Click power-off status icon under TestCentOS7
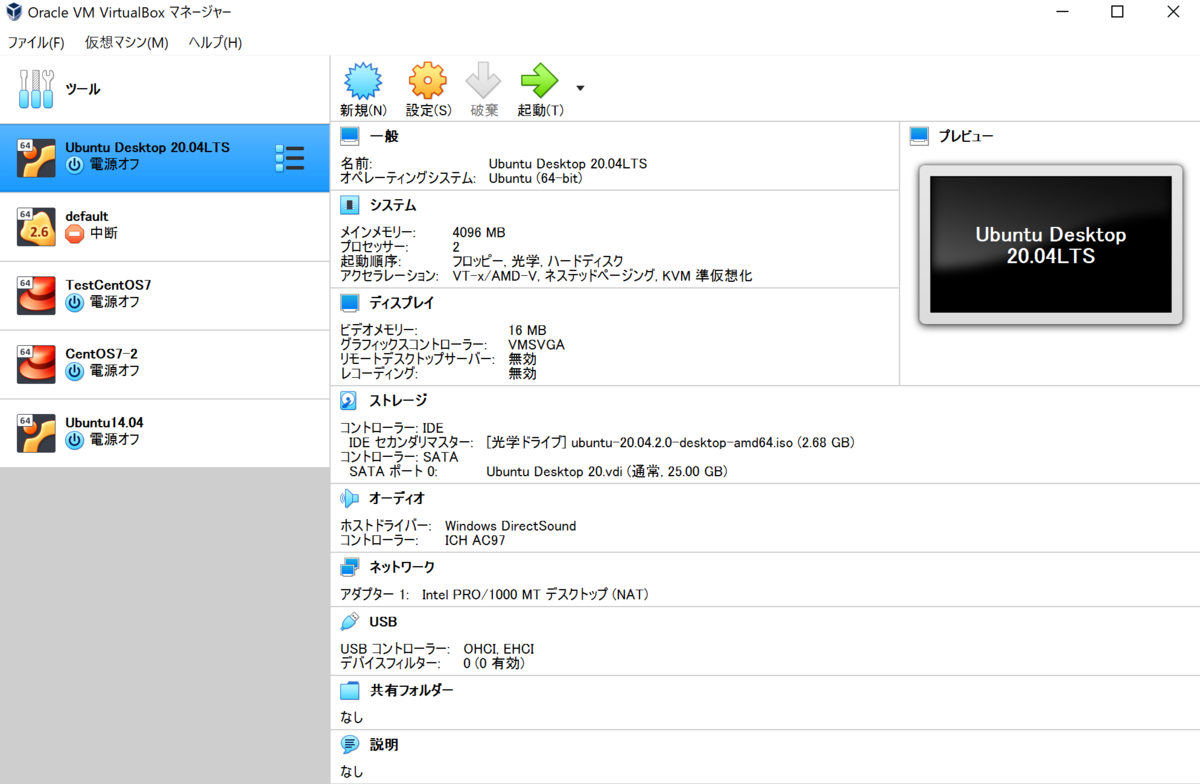This screenshot has height=784, width=1200. coord(74,302)
